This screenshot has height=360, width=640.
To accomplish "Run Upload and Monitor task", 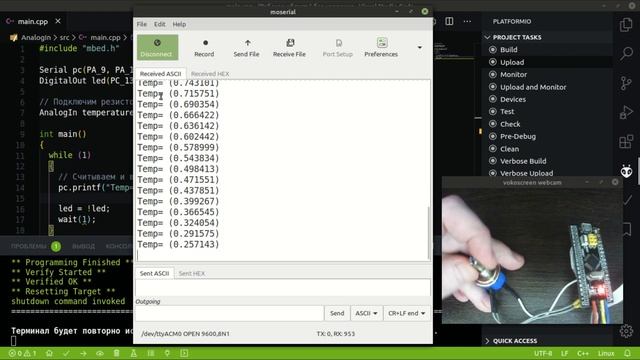I will click(533, 87).
